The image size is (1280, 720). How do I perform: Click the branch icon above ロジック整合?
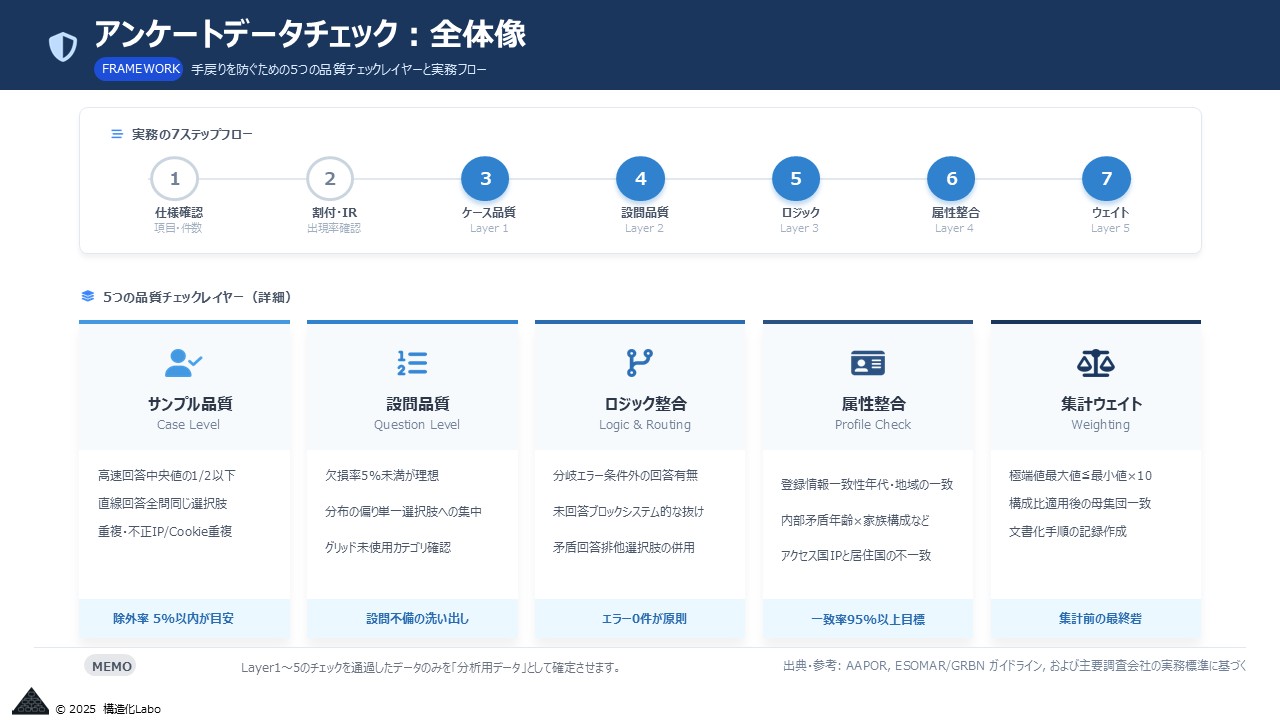[x=639, y=363]
